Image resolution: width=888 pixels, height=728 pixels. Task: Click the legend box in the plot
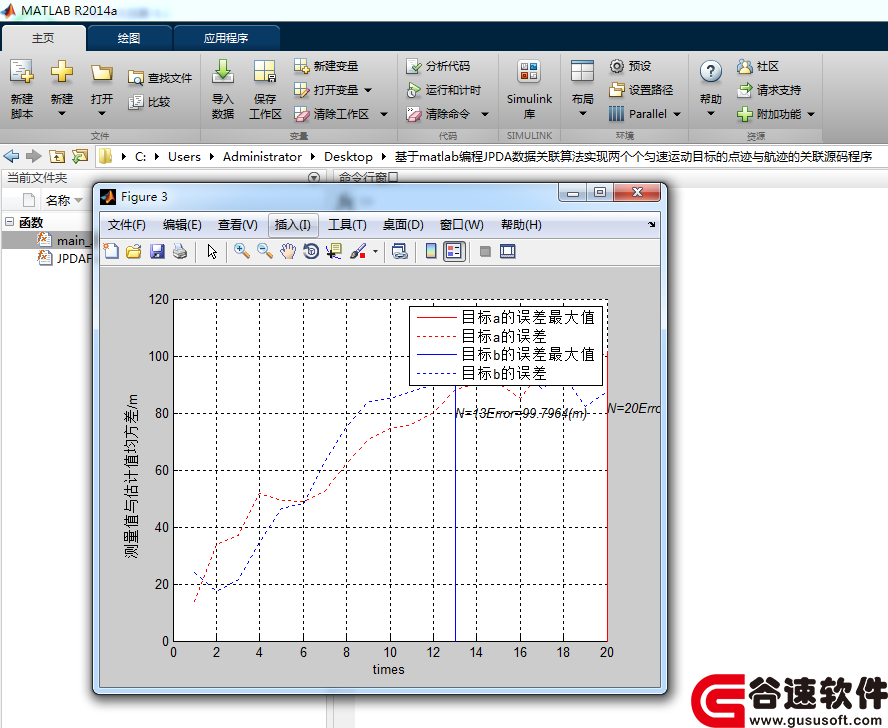pos(506,346)
